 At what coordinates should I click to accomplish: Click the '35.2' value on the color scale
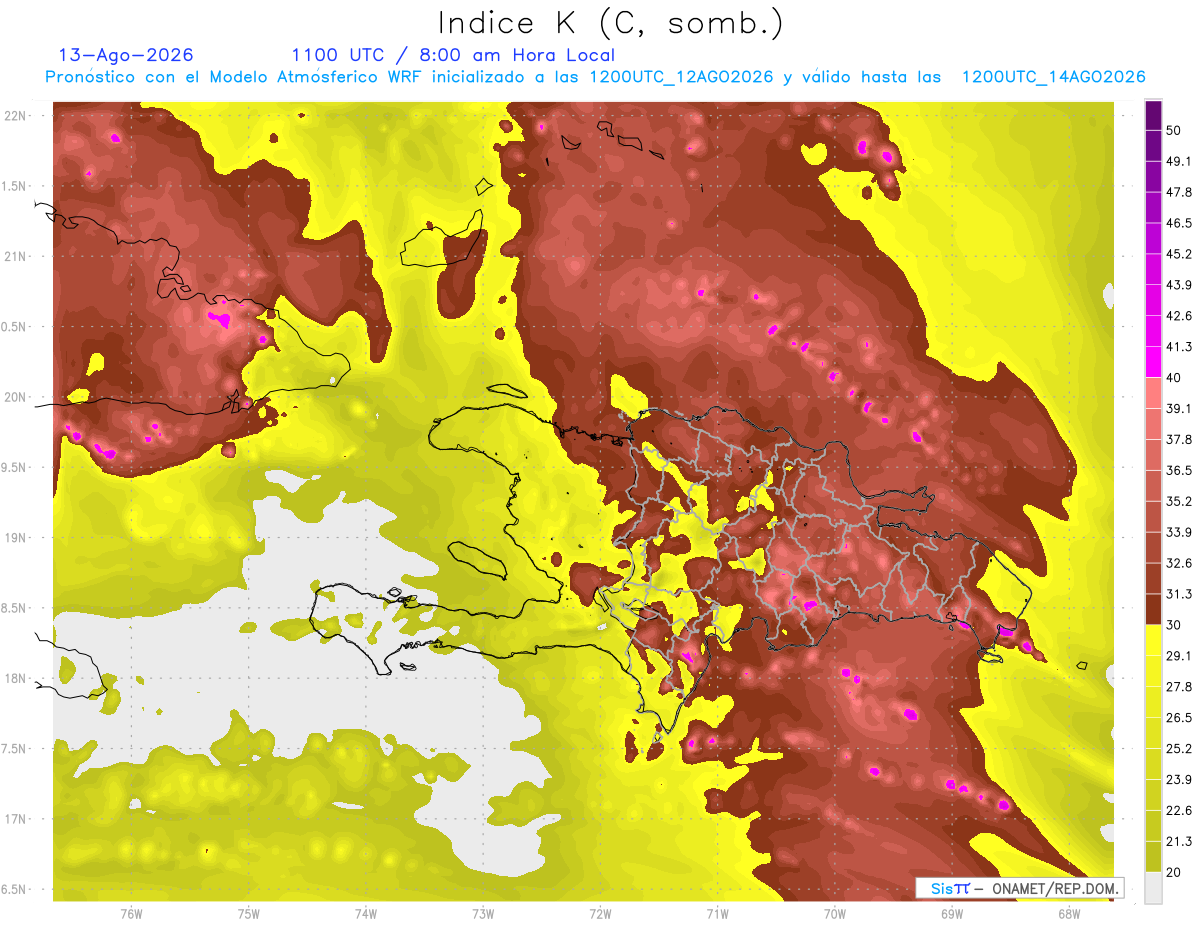point(1178,501)
